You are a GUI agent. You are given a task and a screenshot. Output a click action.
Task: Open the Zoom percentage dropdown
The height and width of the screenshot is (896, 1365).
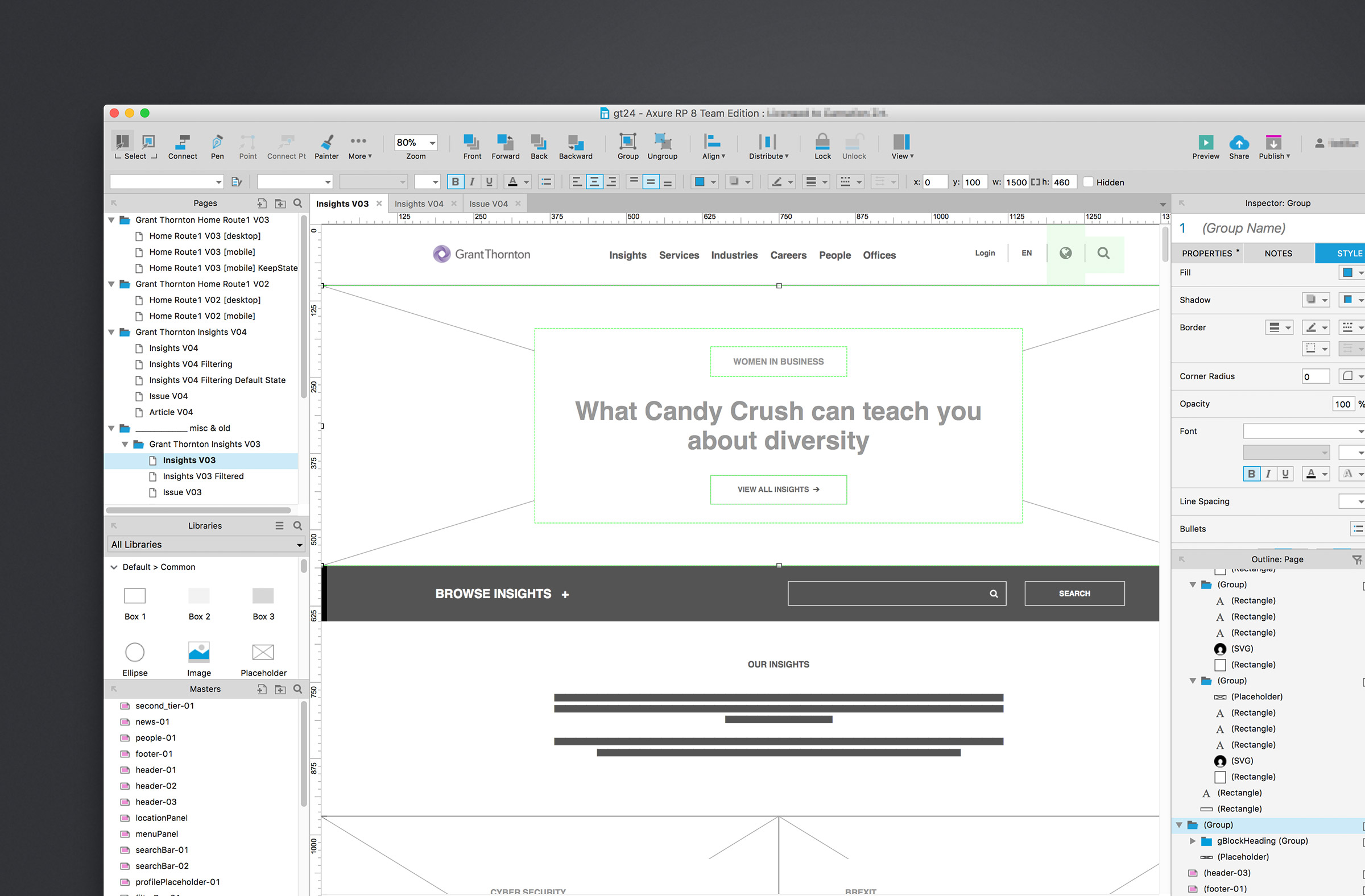tap(432, 143)
